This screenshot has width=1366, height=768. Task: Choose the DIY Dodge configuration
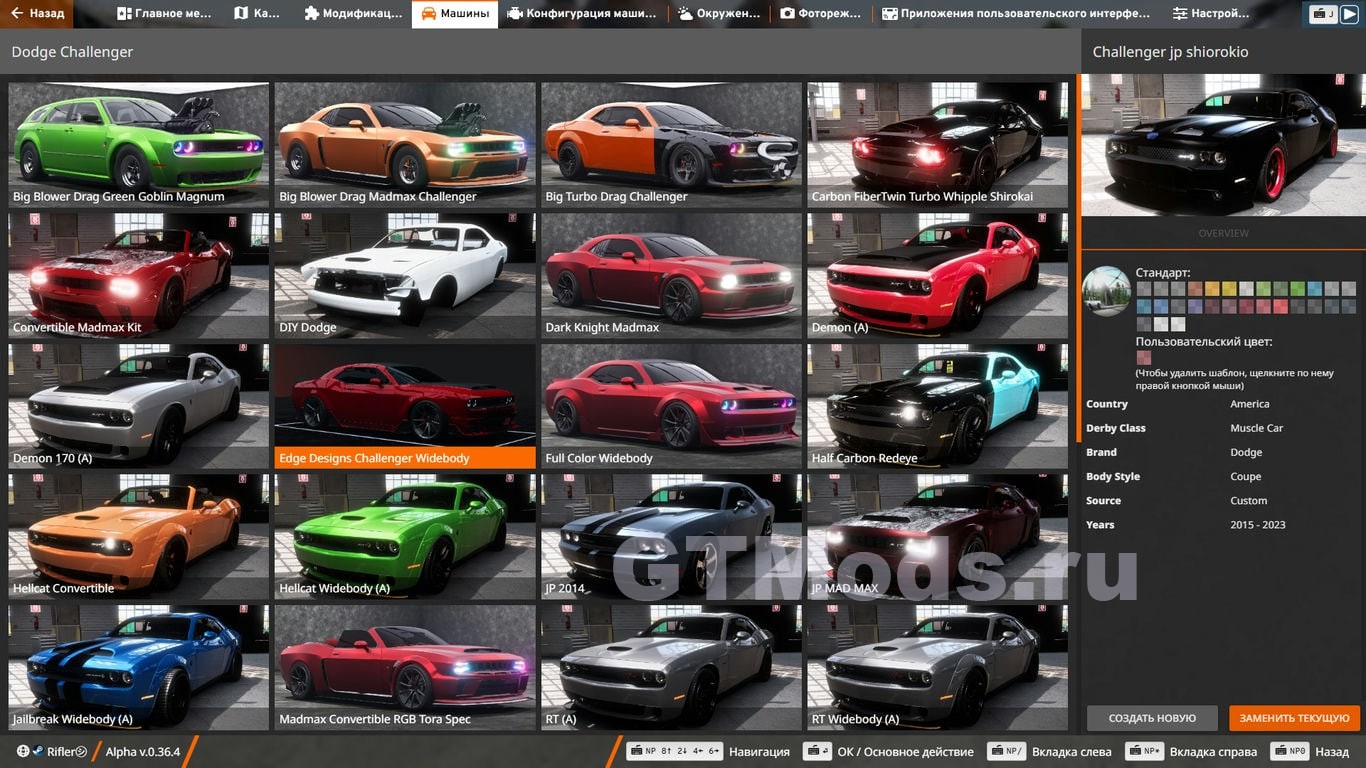(x=405, y=275)
